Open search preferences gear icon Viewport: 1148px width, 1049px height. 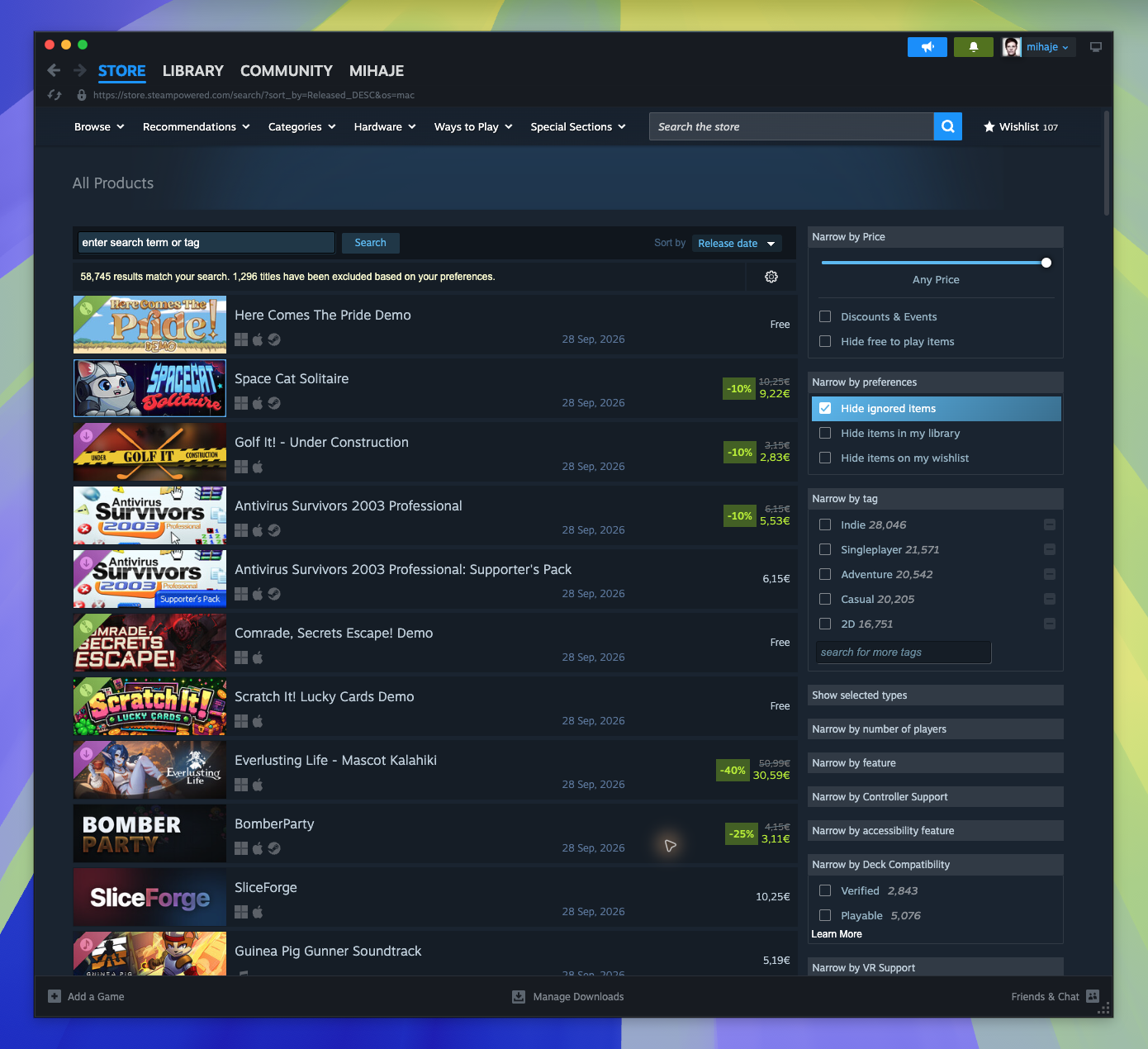coord(771,277)
